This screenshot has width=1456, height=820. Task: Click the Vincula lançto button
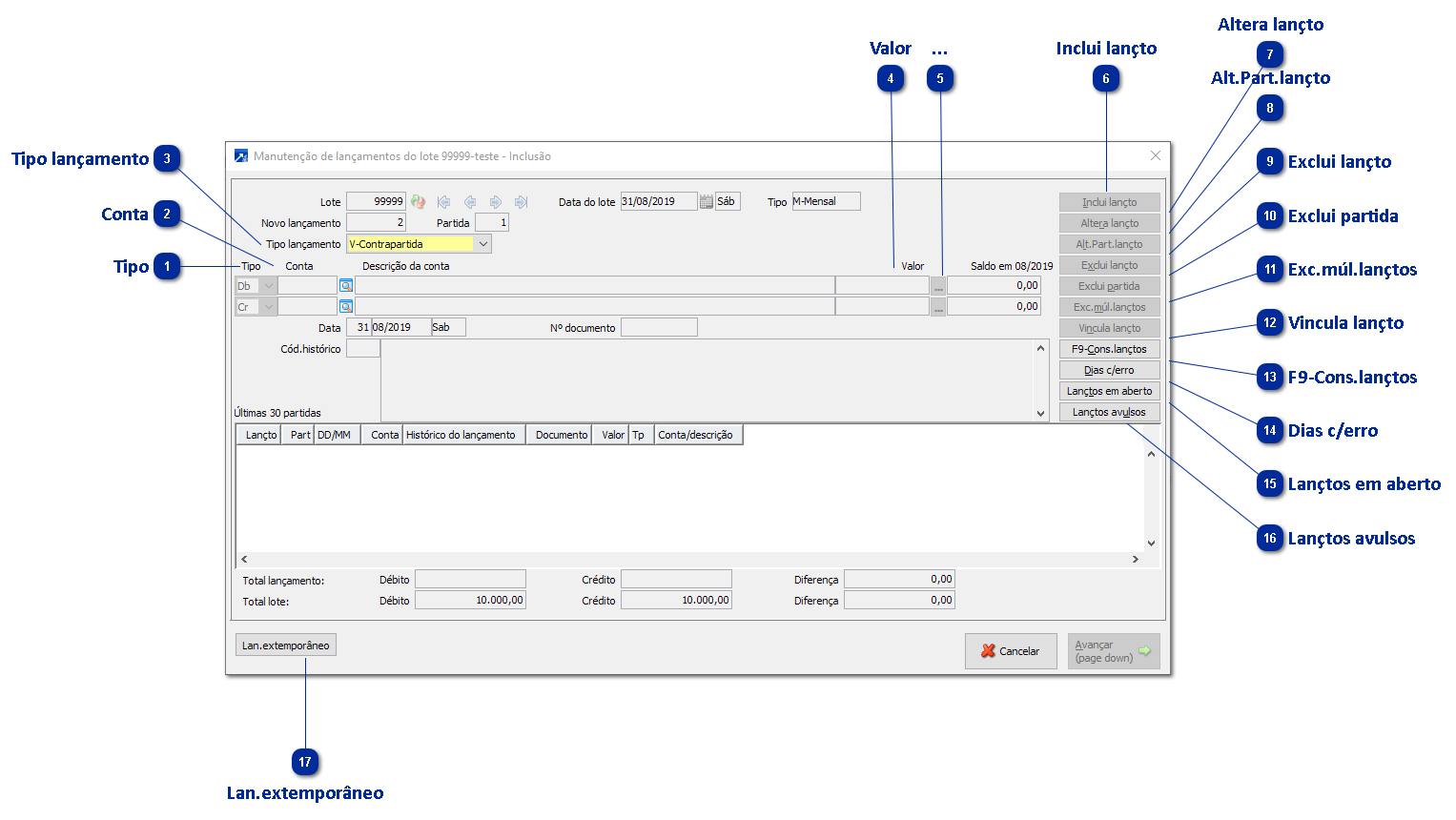coord(1110,328)
